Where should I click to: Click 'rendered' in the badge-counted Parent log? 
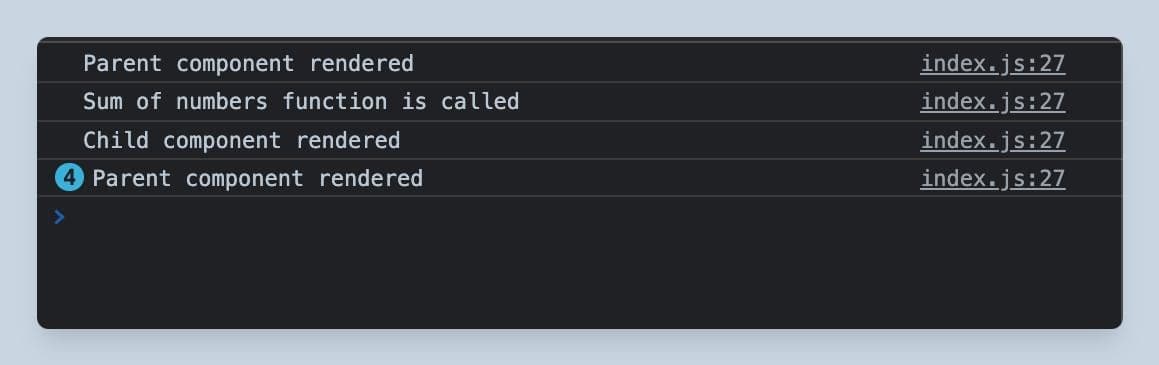click(370, 178)
